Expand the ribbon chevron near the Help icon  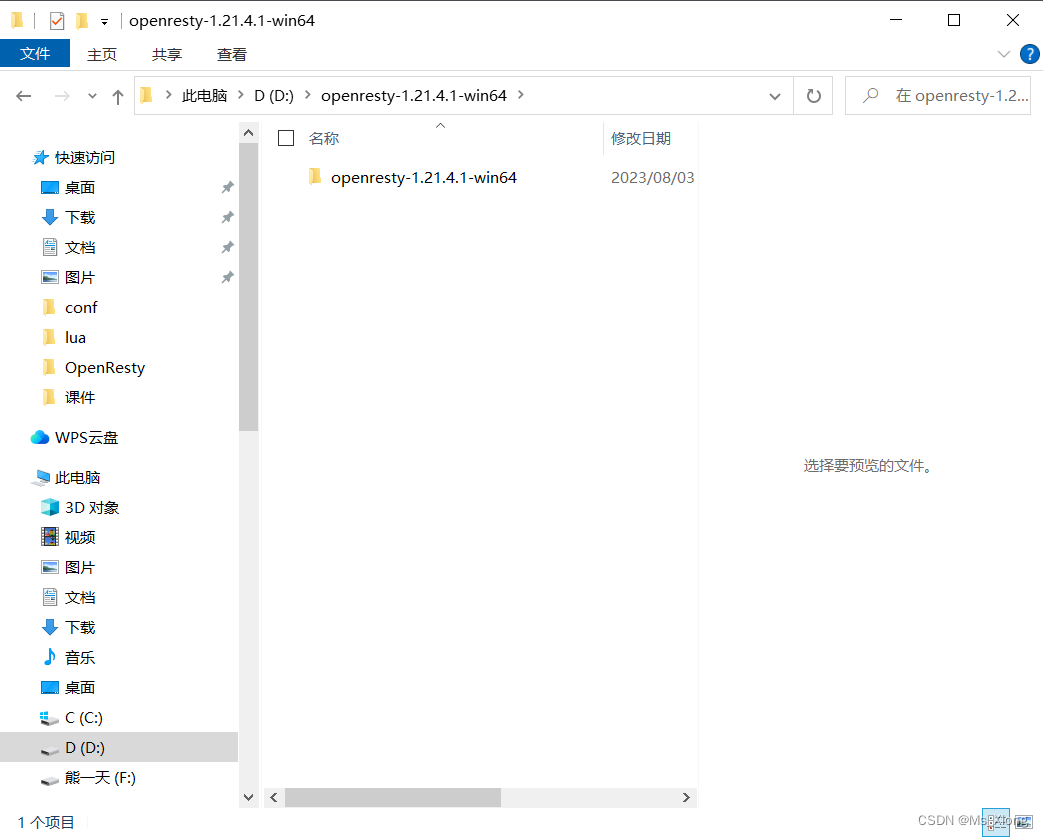point(1004,54)
